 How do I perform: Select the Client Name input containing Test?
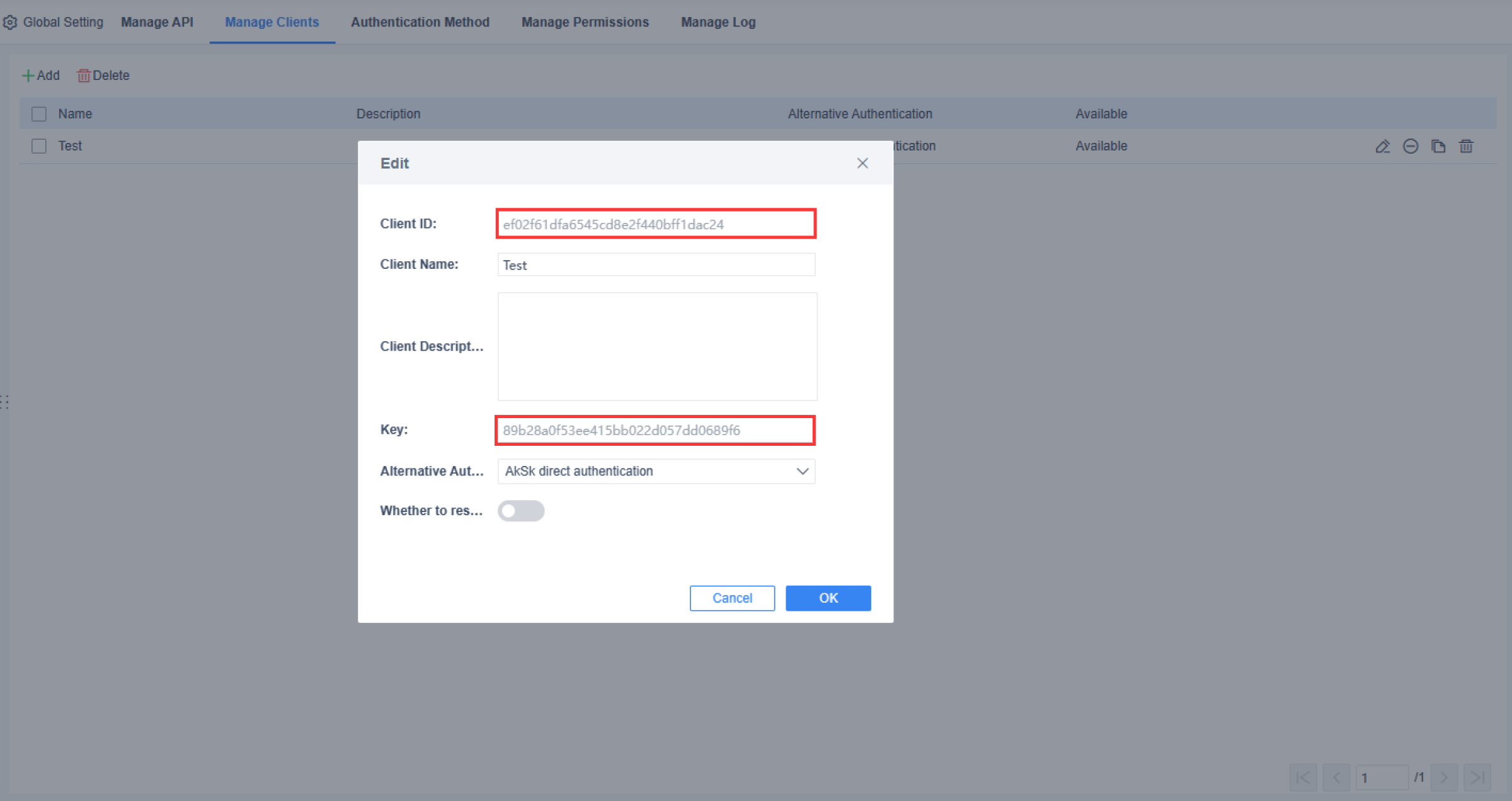(656, 264)
